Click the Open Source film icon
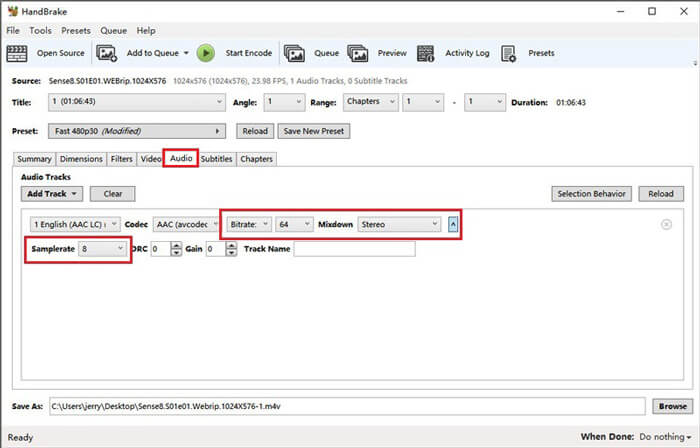 click(17, 54)
